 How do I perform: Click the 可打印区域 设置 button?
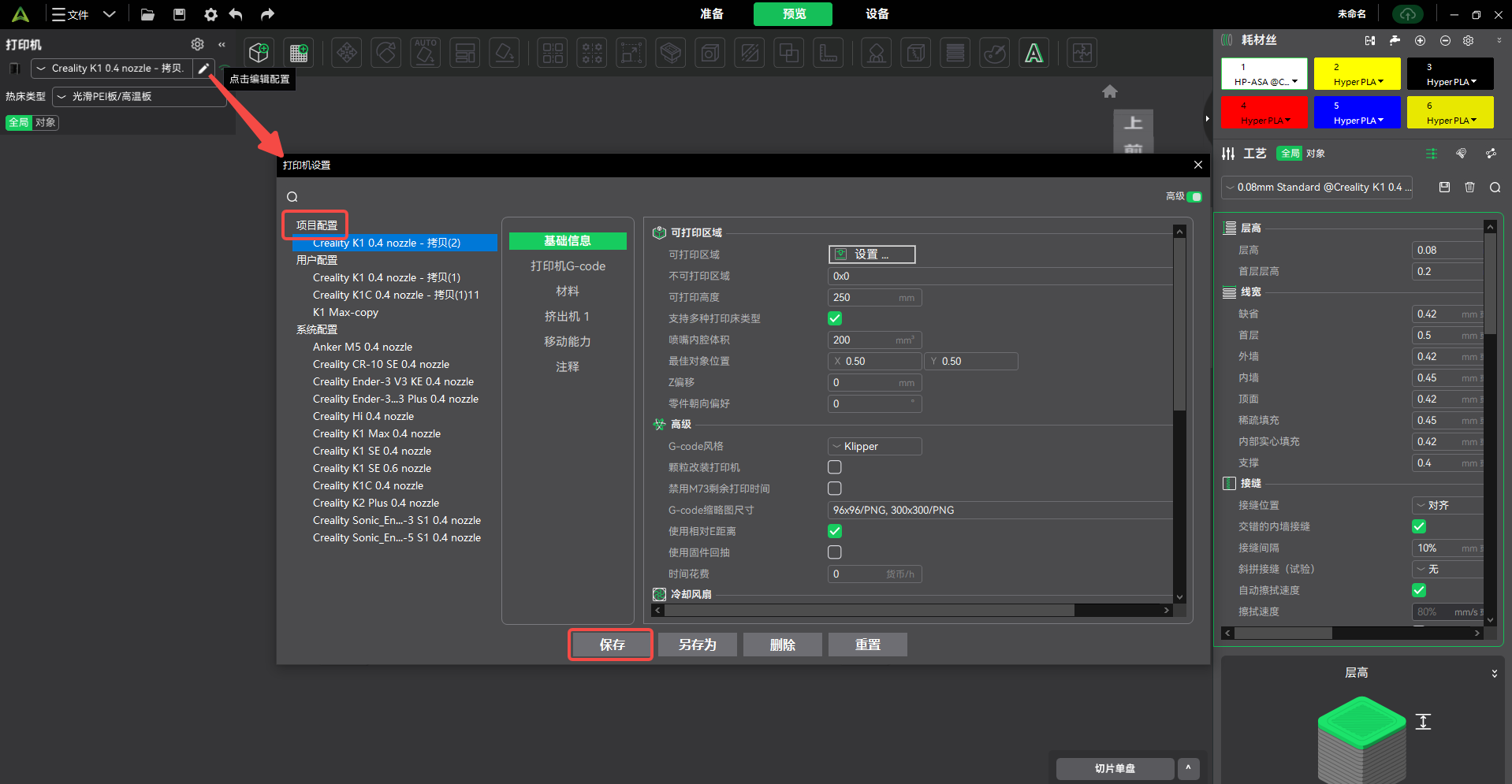[x=872, y=255]
